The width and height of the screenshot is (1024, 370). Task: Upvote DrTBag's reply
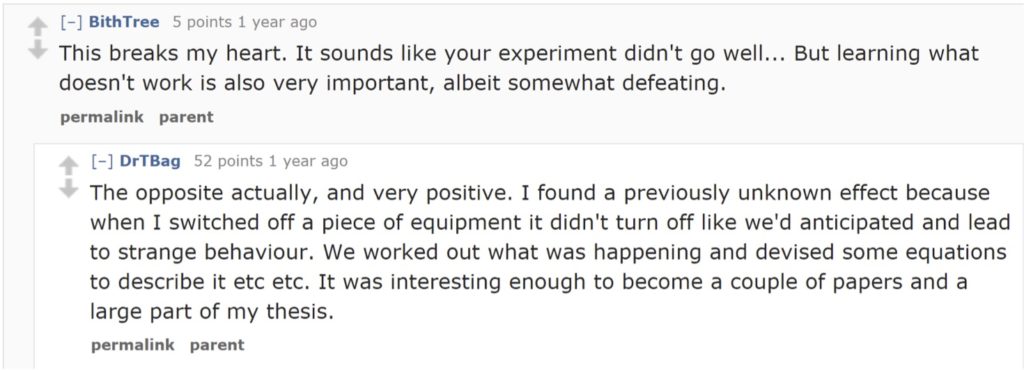[69, 164]
